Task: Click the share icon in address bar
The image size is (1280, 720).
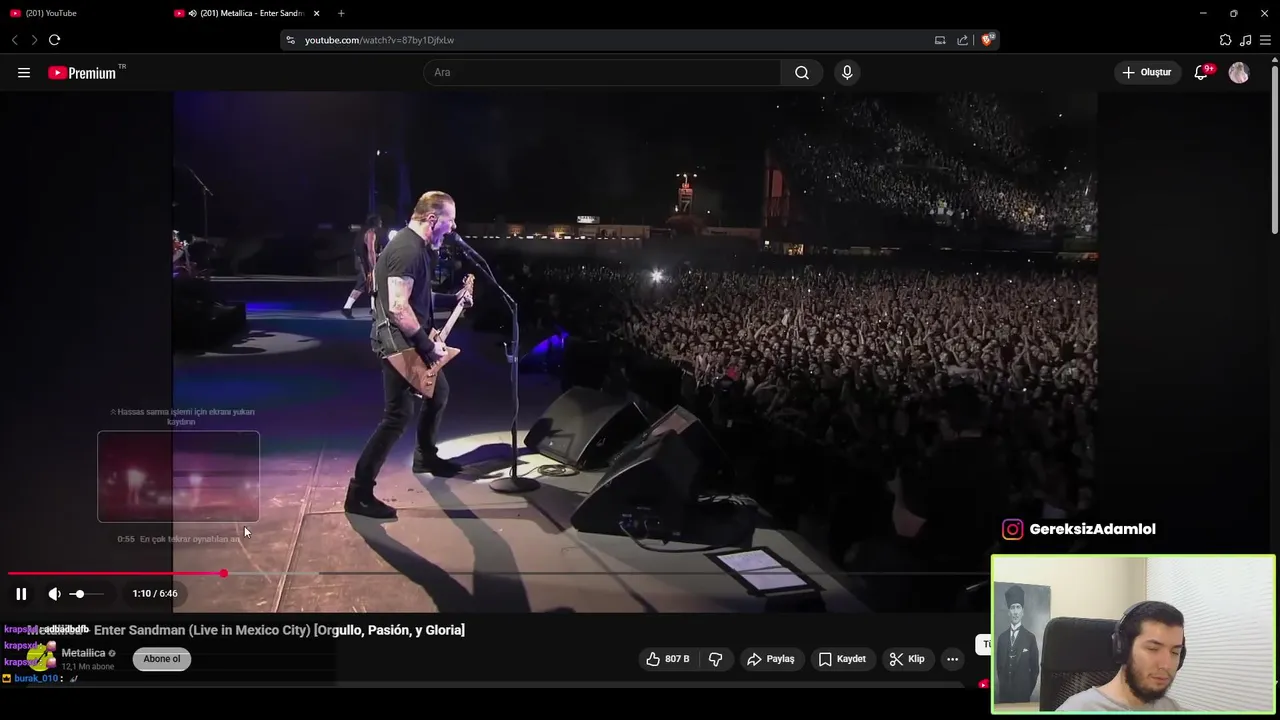Action: coord(962,40)
